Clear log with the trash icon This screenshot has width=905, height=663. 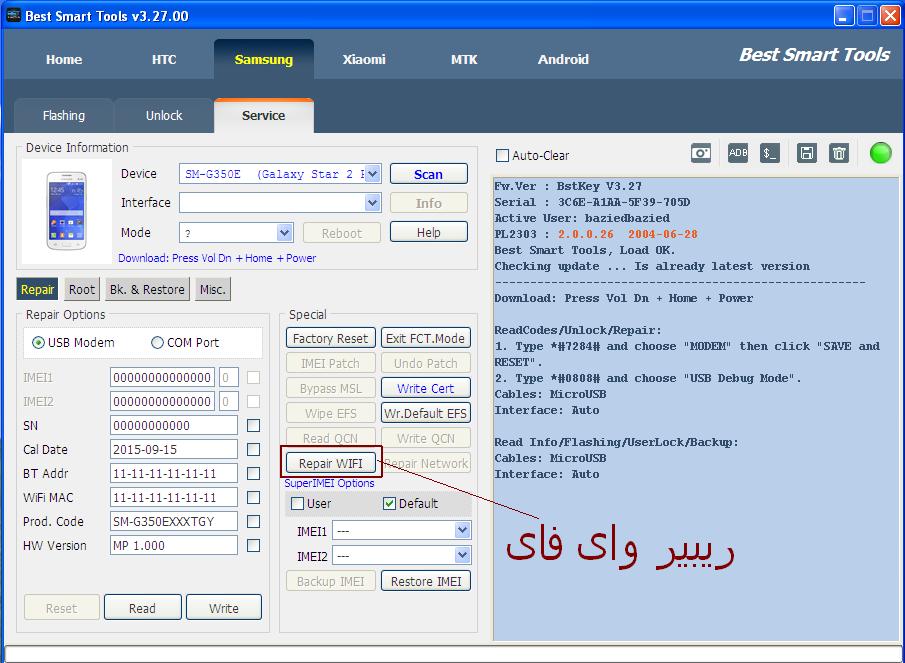pos(839,153)
